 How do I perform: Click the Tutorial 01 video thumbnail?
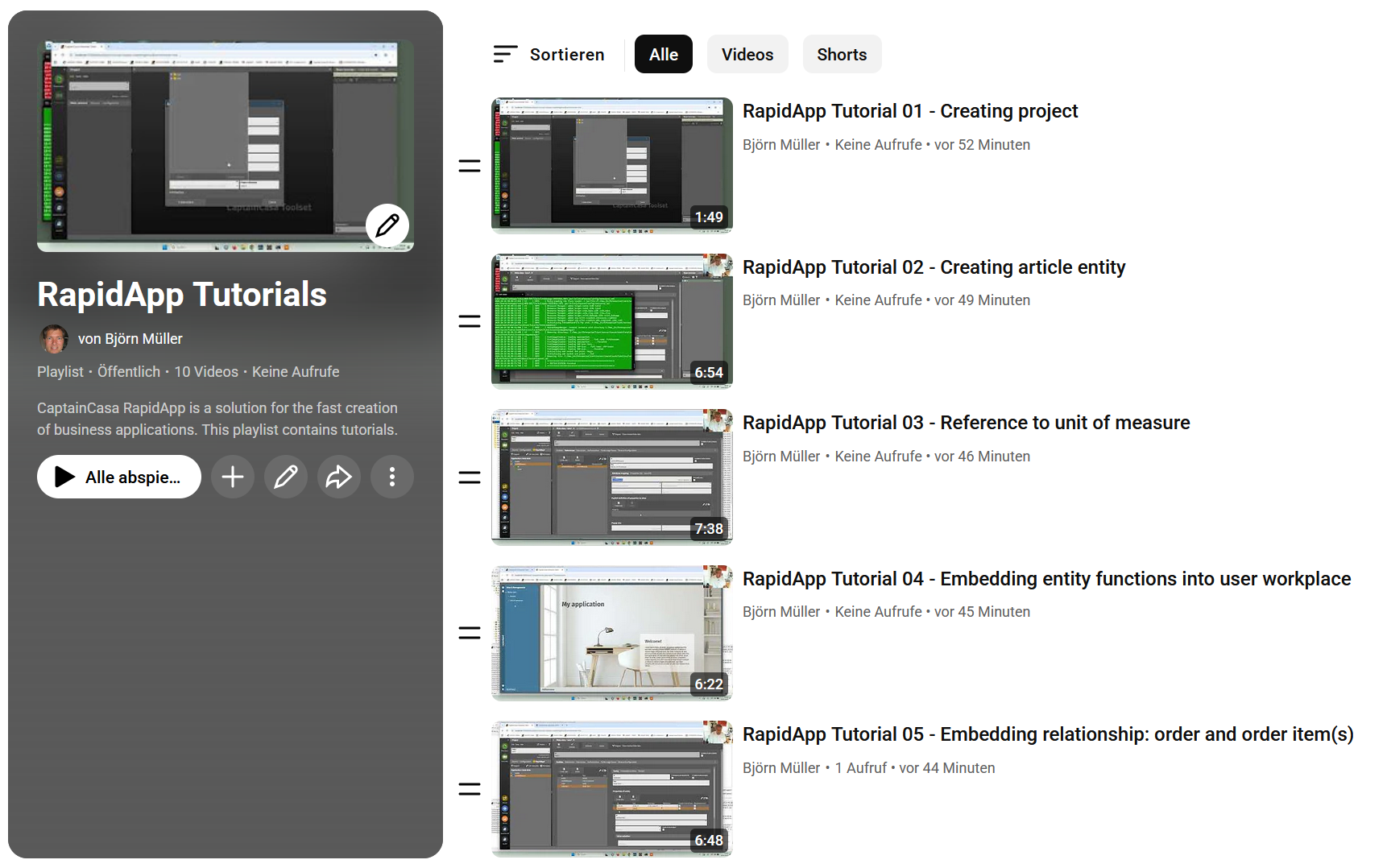pos(611,166)
